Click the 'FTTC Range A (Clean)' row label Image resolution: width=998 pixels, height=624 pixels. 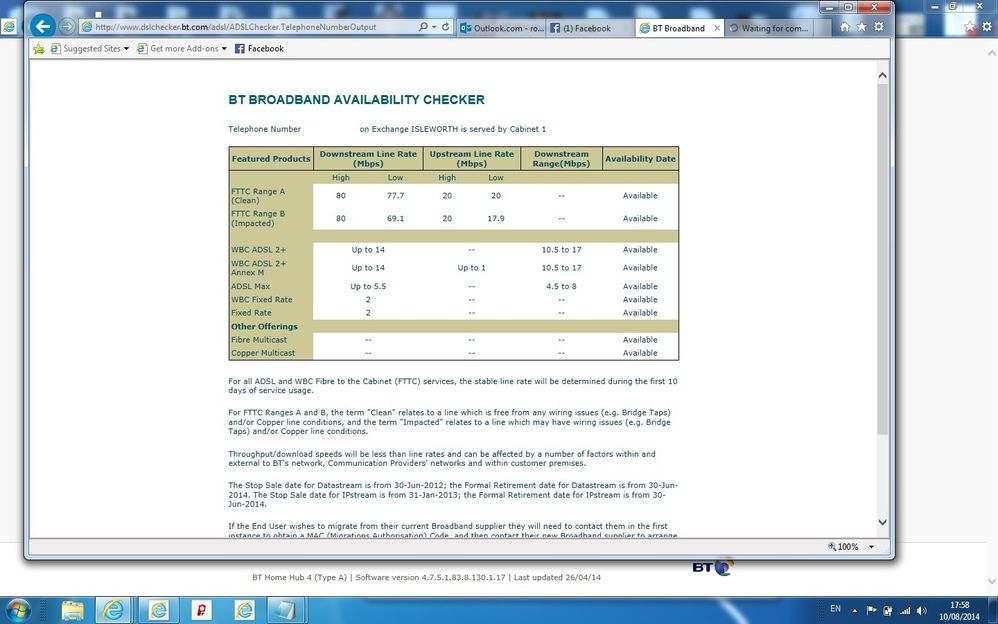(x=258, y=195)
